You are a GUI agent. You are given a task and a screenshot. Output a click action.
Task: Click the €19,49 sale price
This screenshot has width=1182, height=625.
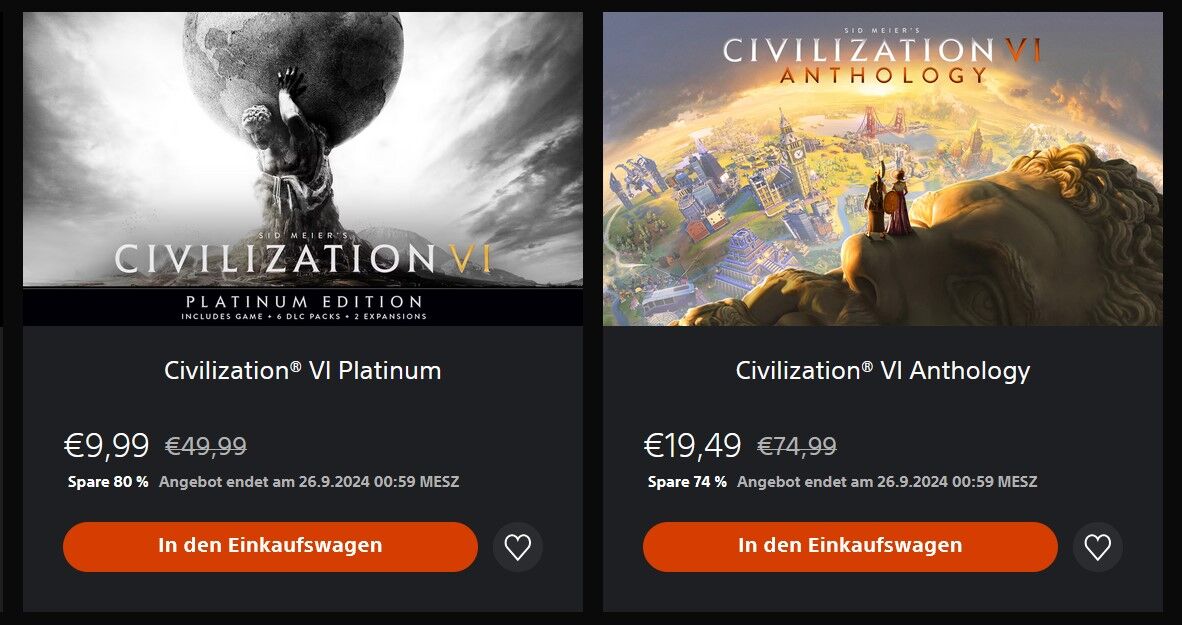(x=692, y=446)
